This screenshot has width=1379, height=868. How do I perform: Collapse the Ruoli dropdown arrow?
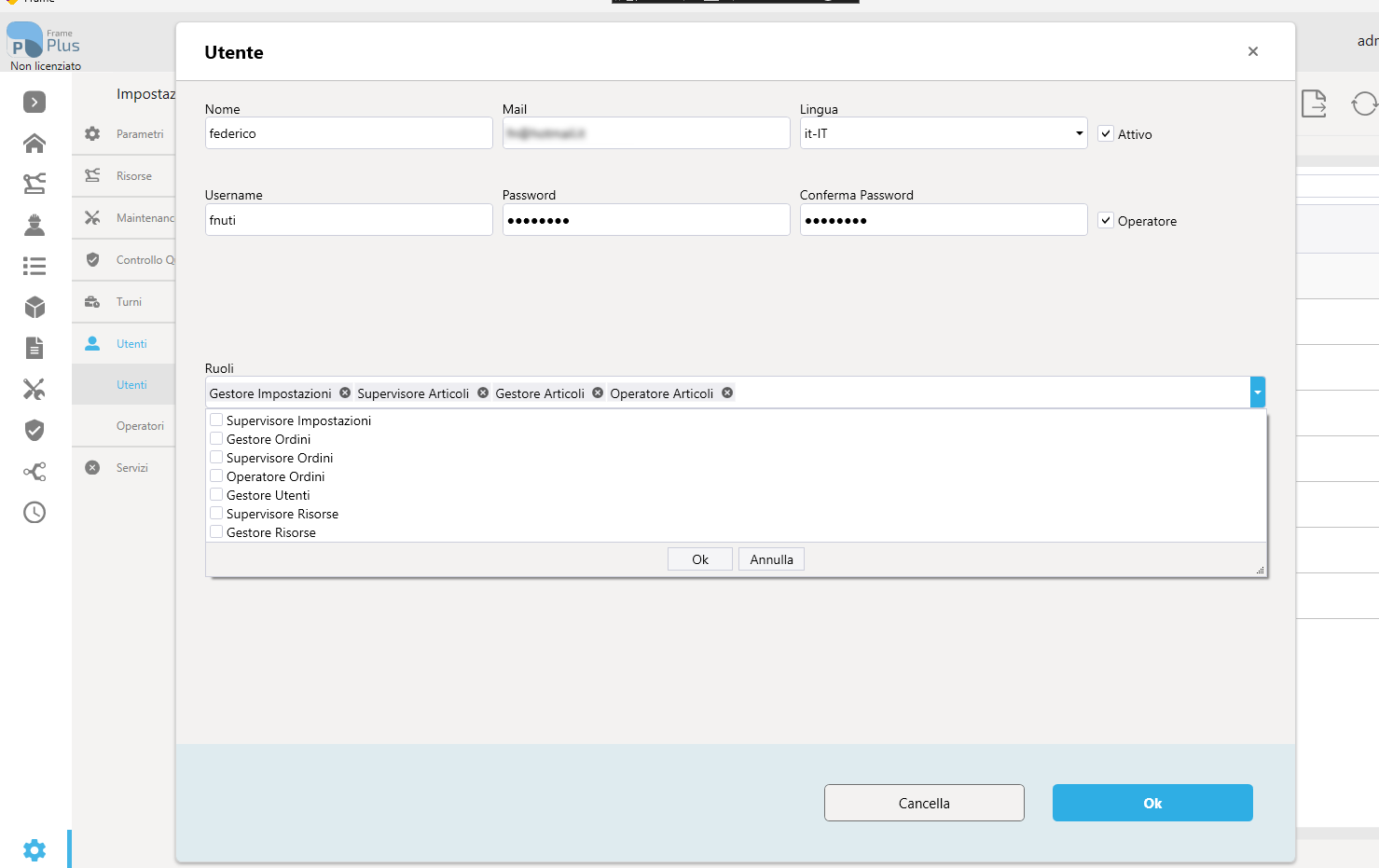point(1258,393)
